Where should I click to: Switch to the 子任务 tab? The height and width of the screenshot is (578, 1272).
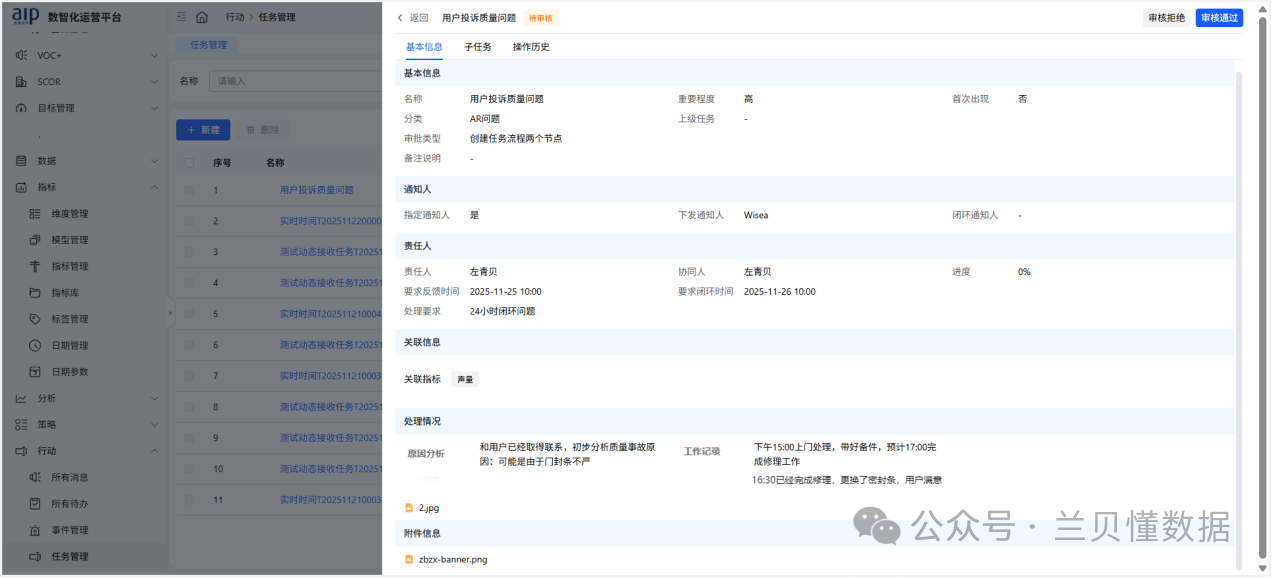[x=478, y=47]
